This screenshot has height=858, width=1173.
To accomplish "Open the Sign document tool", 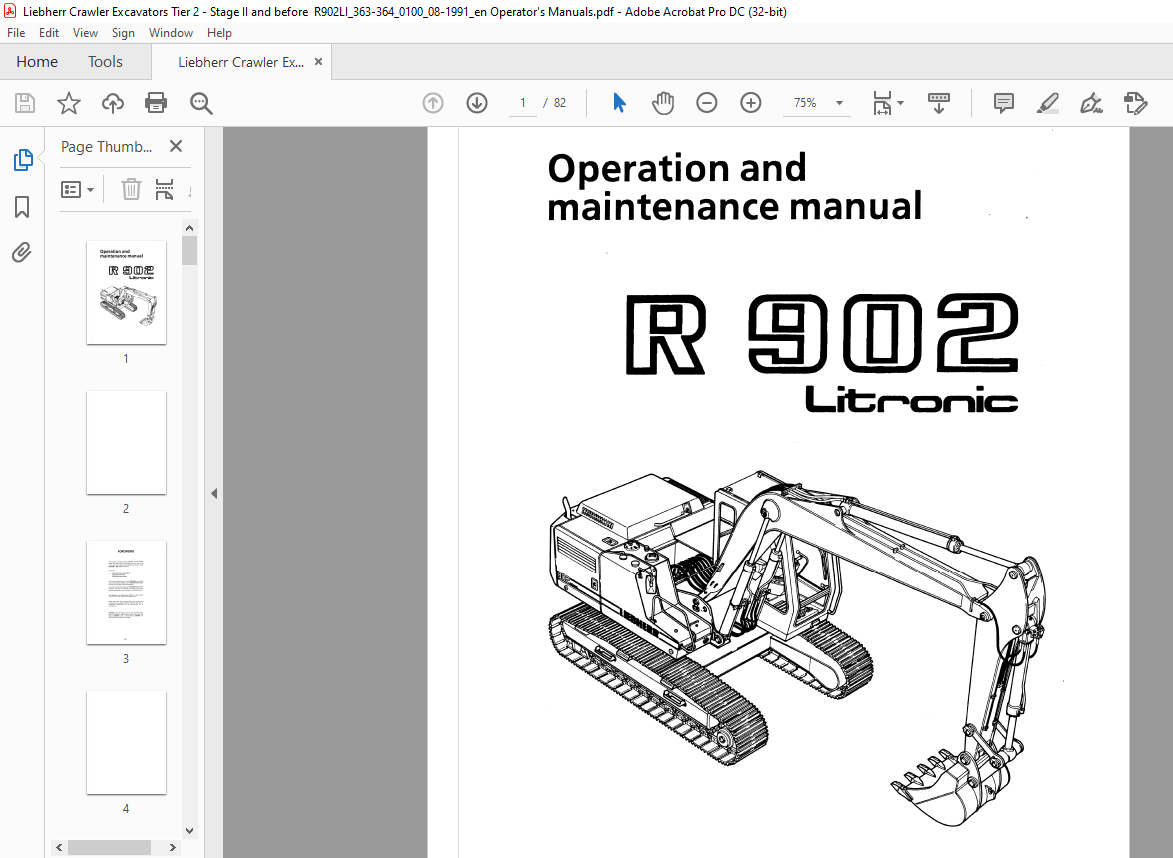I will 1091,102.
